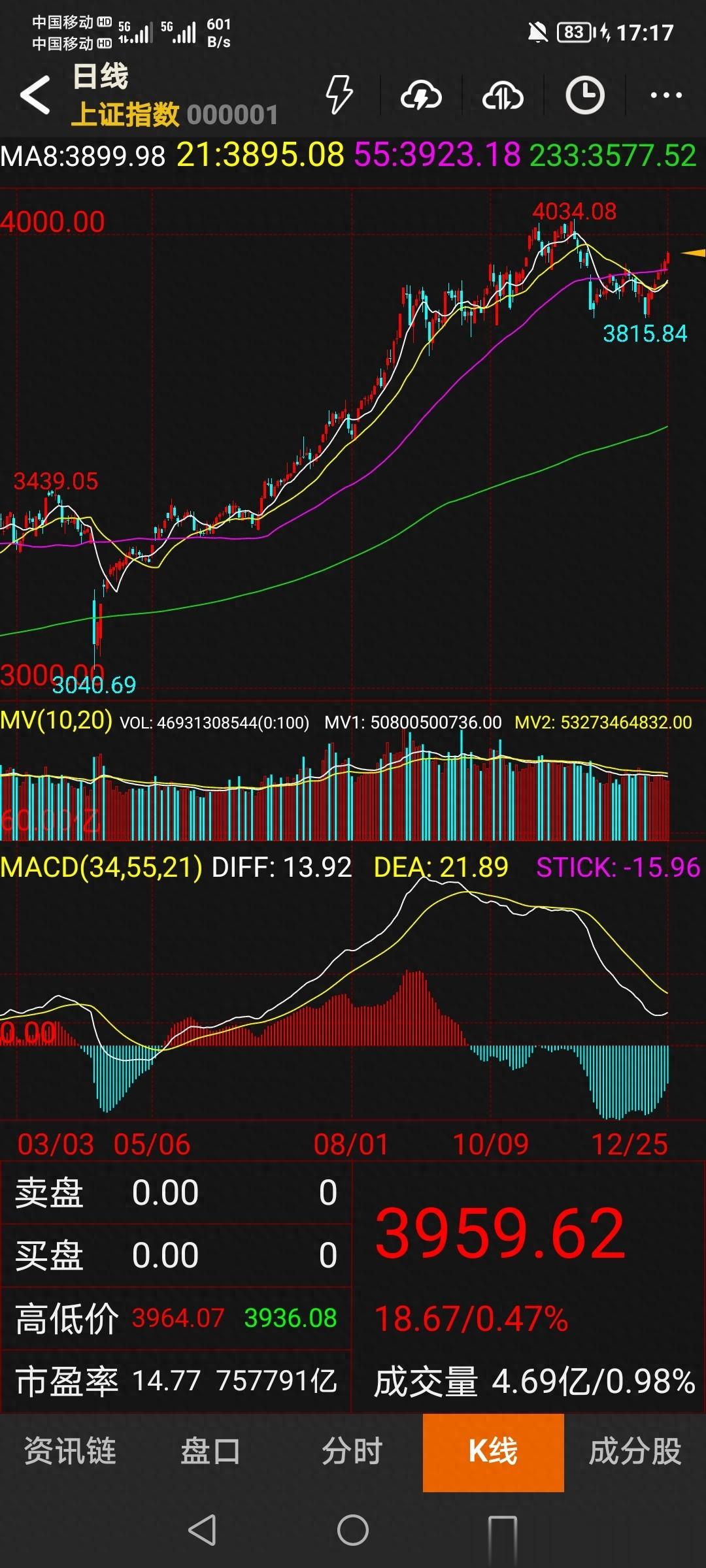Screen dimensions: 706x1568
Task: Tap the battery 83 indicator
Action: [x=574, y=32]
